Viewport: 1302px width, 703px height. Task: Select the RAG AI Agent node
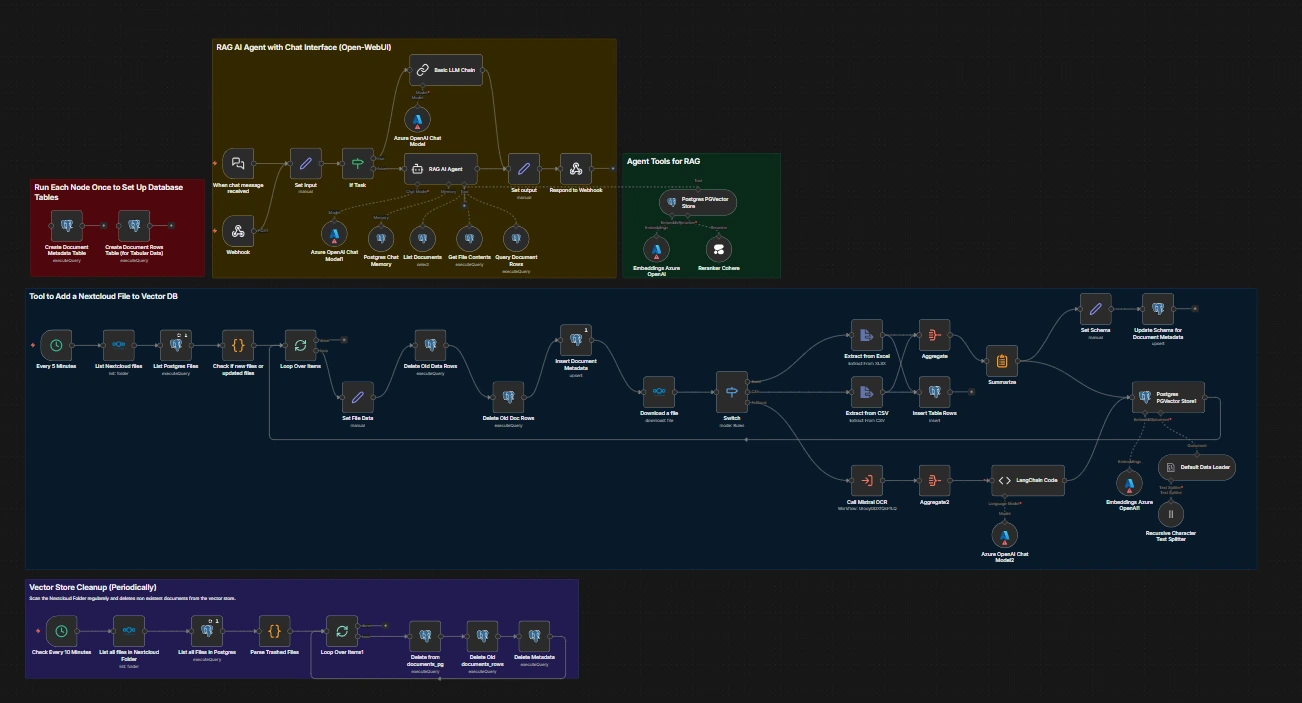click(x=441, y=169)
